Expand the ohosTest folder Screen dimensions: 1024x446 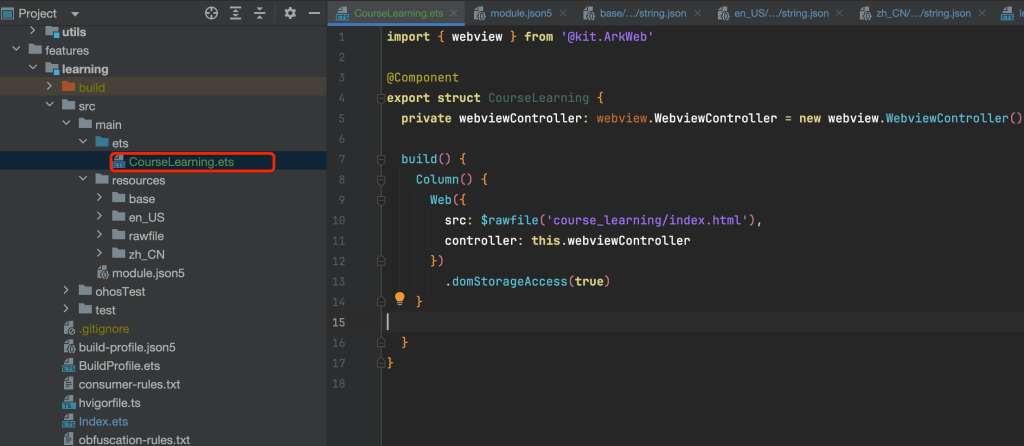pyautogui.click(x=66, y=291)
